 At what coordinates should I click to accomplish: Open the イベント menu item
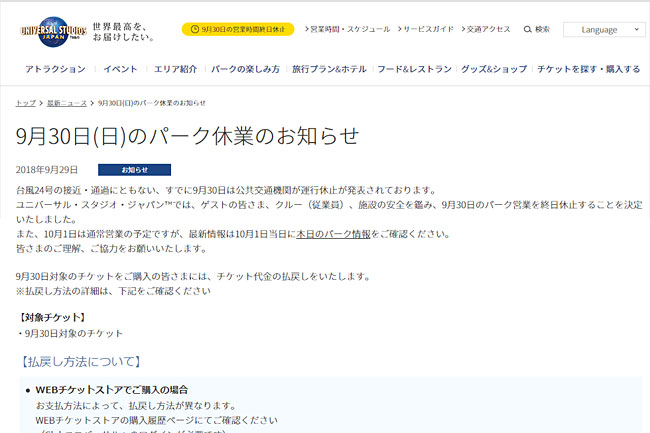click(120, 69)
